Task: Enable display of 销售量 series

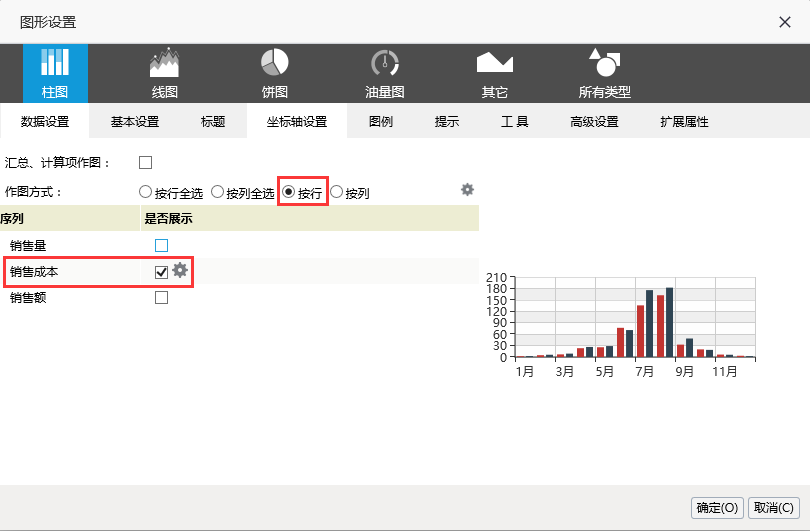Action: coord(162,245)
